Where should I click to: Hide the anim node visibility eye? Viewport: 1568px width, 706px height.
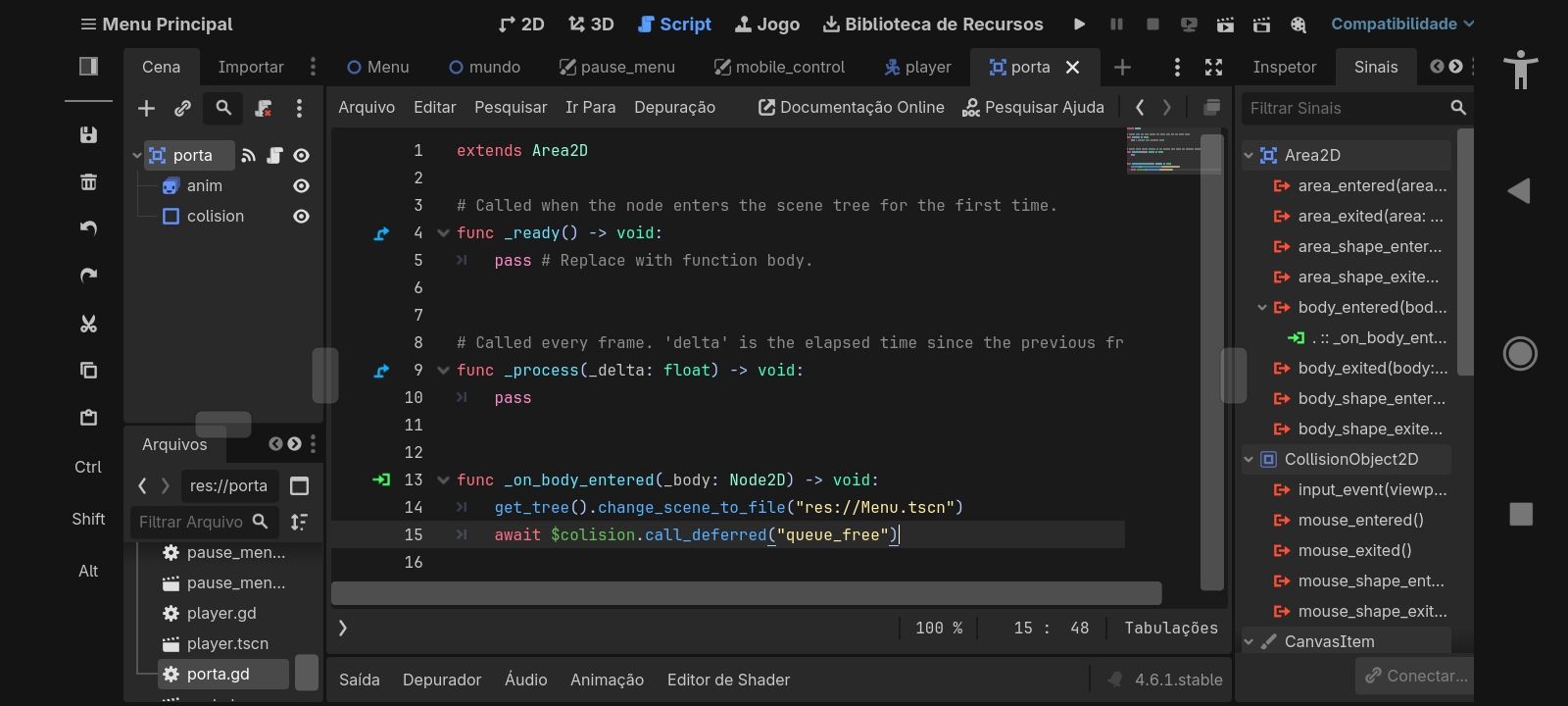tap(301, 186)
